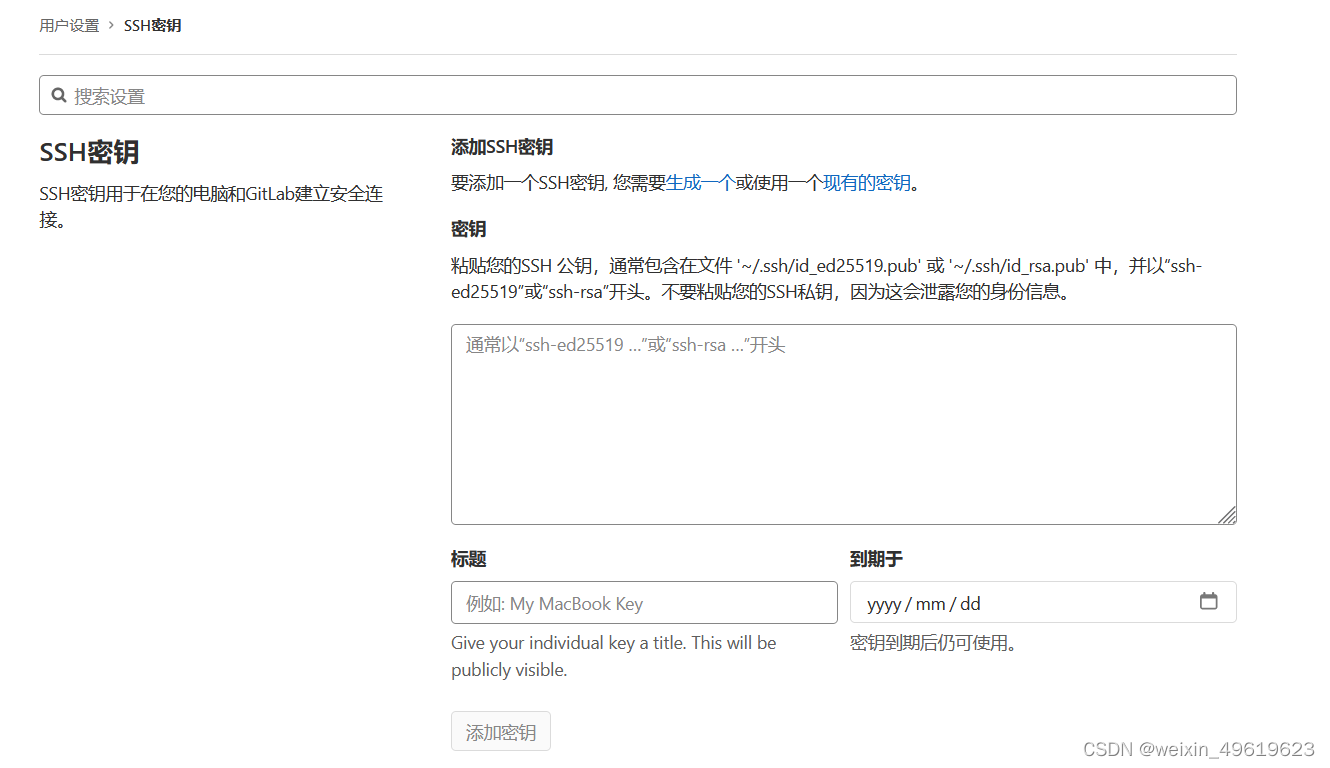The height and width of the screenshot is (768, 1330).
Task: Open the calendar icon in the expiry date field
Action: click(1208, 601)
